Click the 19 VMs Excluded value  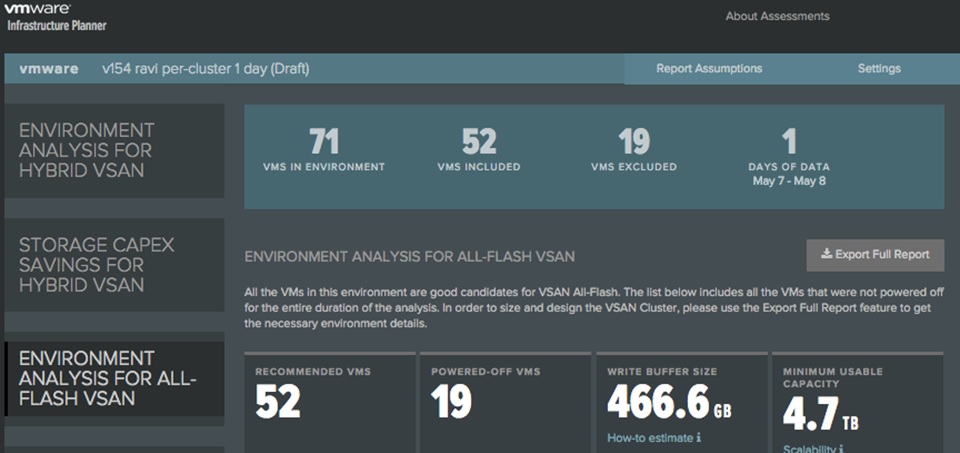click(x=634, y=142)
